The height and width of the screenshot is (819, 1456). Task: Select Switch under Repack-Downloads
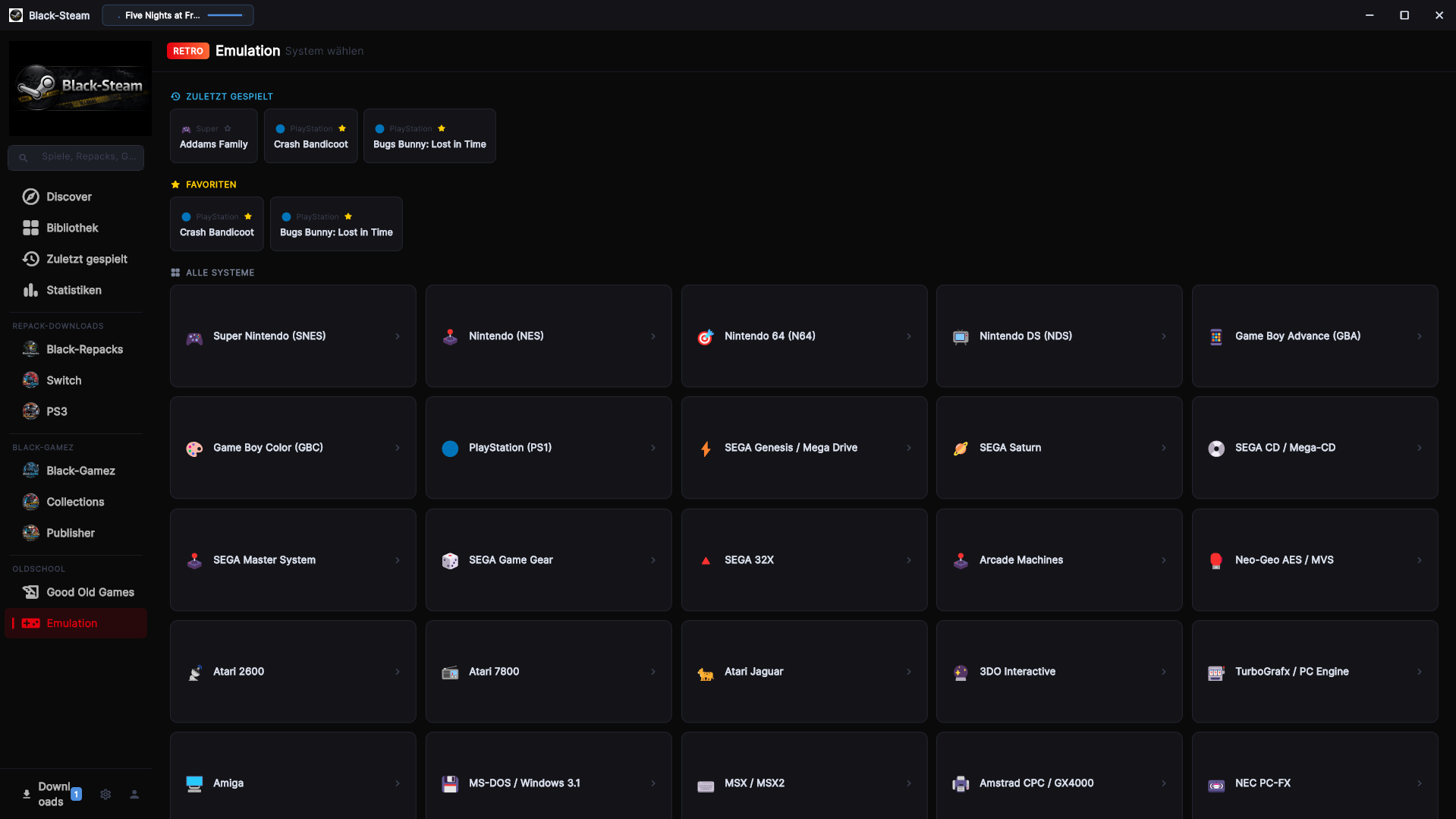pyautogui.click(x=76, y=380)
